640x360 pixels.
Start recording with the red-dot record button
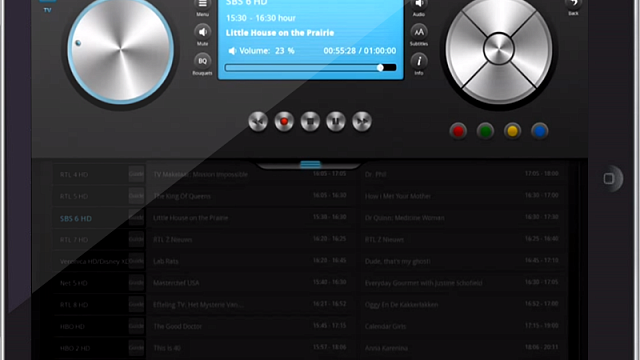(284, 122)
